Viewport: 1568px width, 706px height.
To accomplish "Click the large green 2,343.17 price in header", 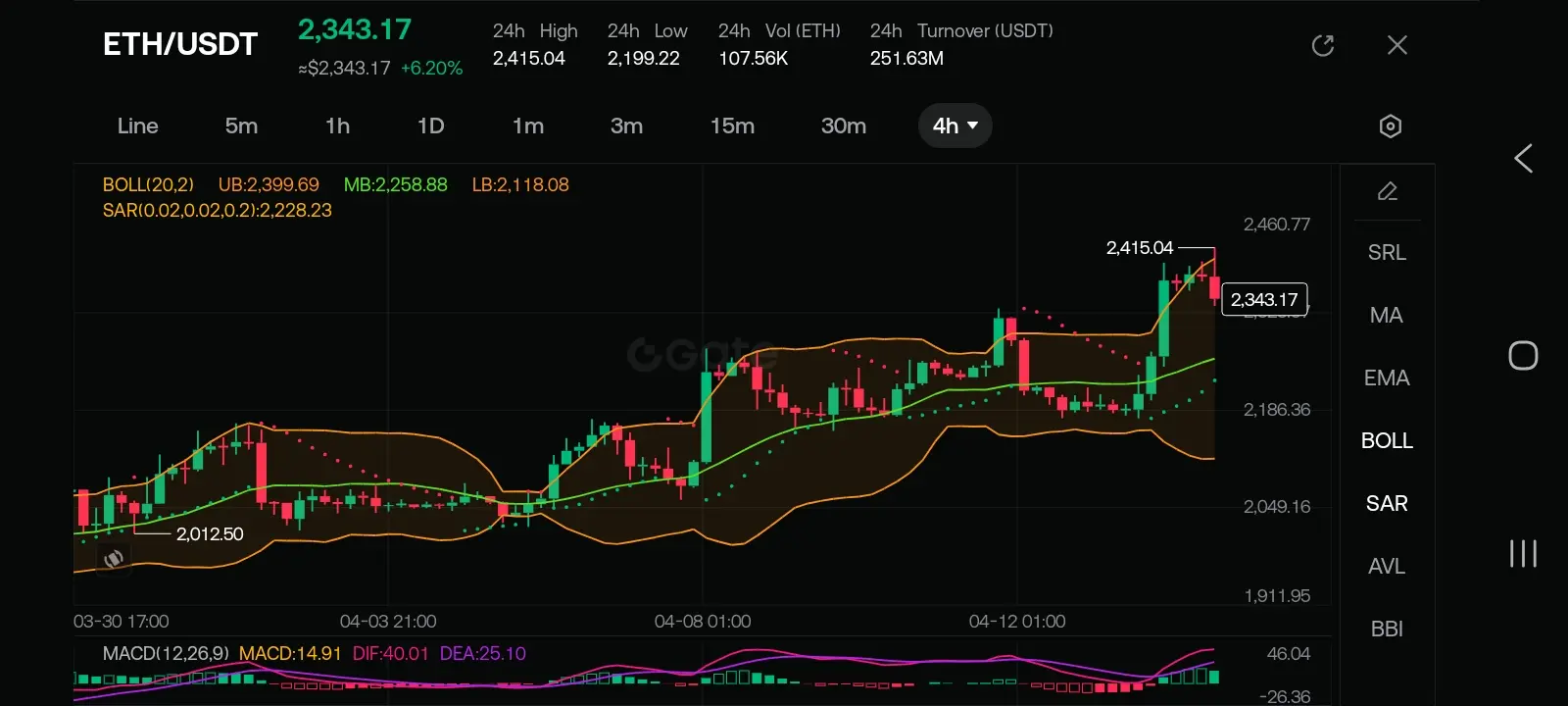I will [x=355, y=30].
